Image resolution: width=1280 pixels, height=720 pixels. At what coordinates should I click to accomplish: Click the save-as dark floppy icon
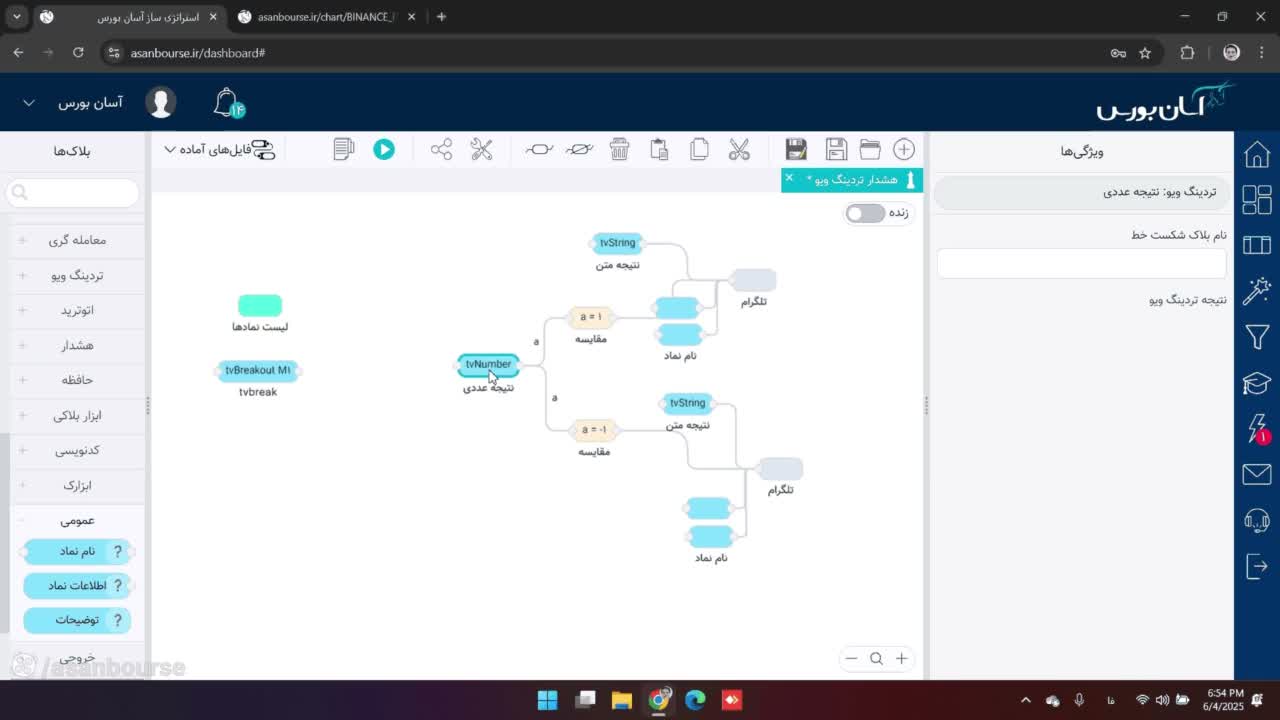796,149
